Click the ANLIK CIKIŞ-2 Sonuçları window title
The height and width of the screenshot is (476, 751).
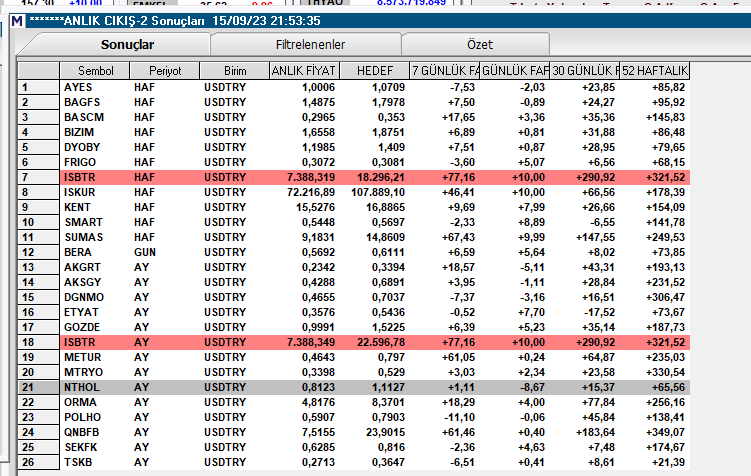click(175, 21)
